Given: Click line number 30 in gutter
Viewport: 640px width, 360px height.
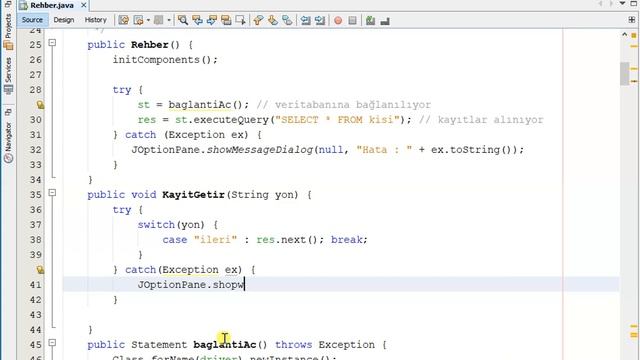Looking at the screenshot, I should [36, 120].
